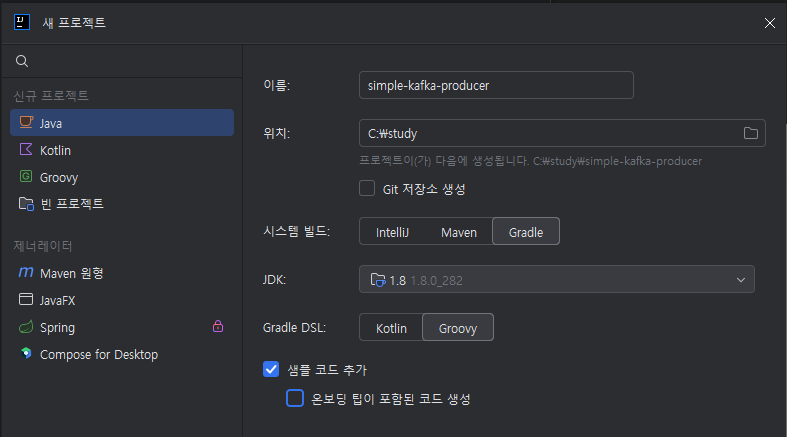Click the project name input field
The width and height of the screenshot is (787, 437).
[x=495, y=85]
